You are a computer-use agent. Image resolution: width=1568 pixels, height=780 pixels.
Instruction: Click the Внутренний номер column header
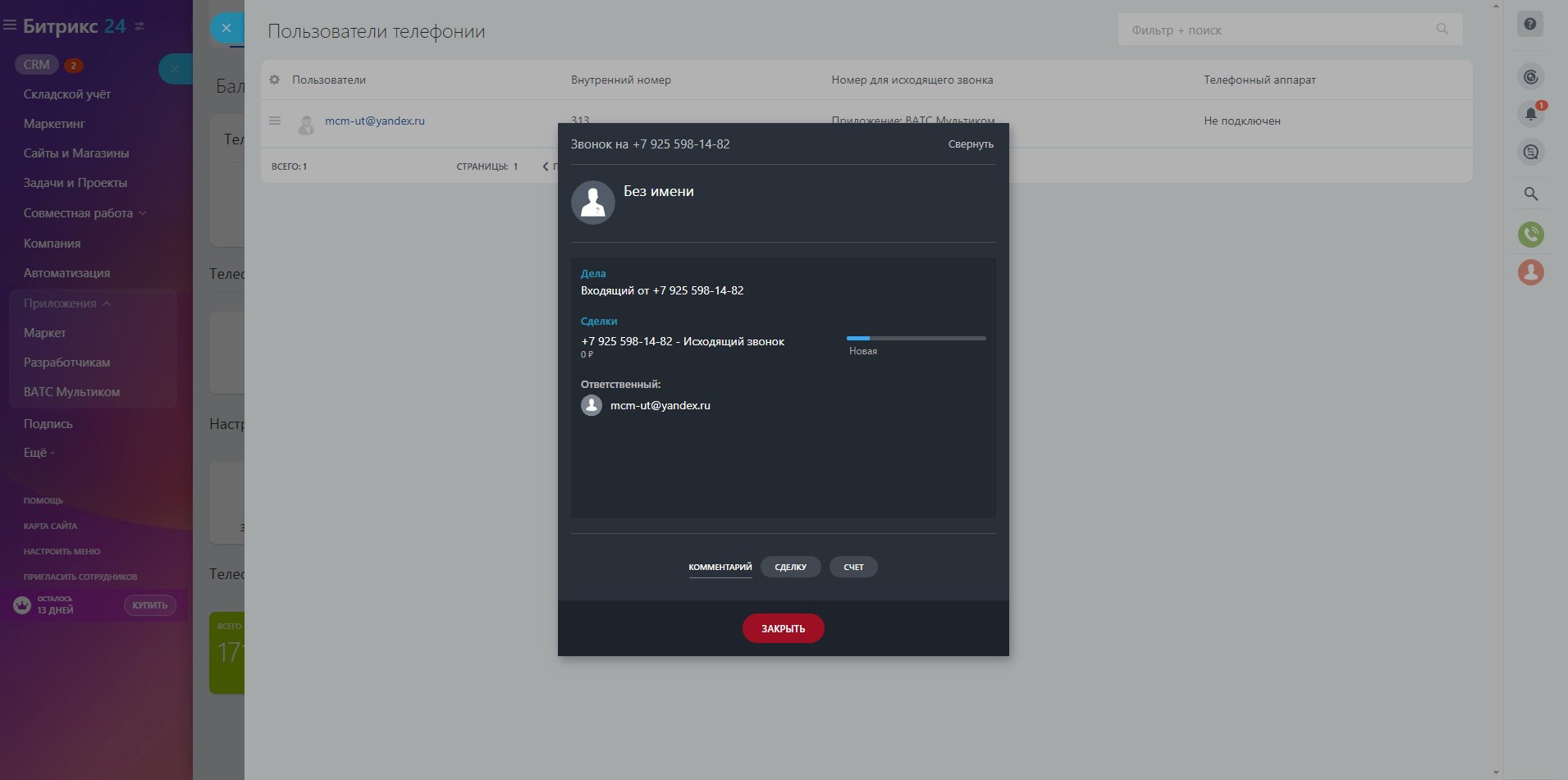click(621, 80)
